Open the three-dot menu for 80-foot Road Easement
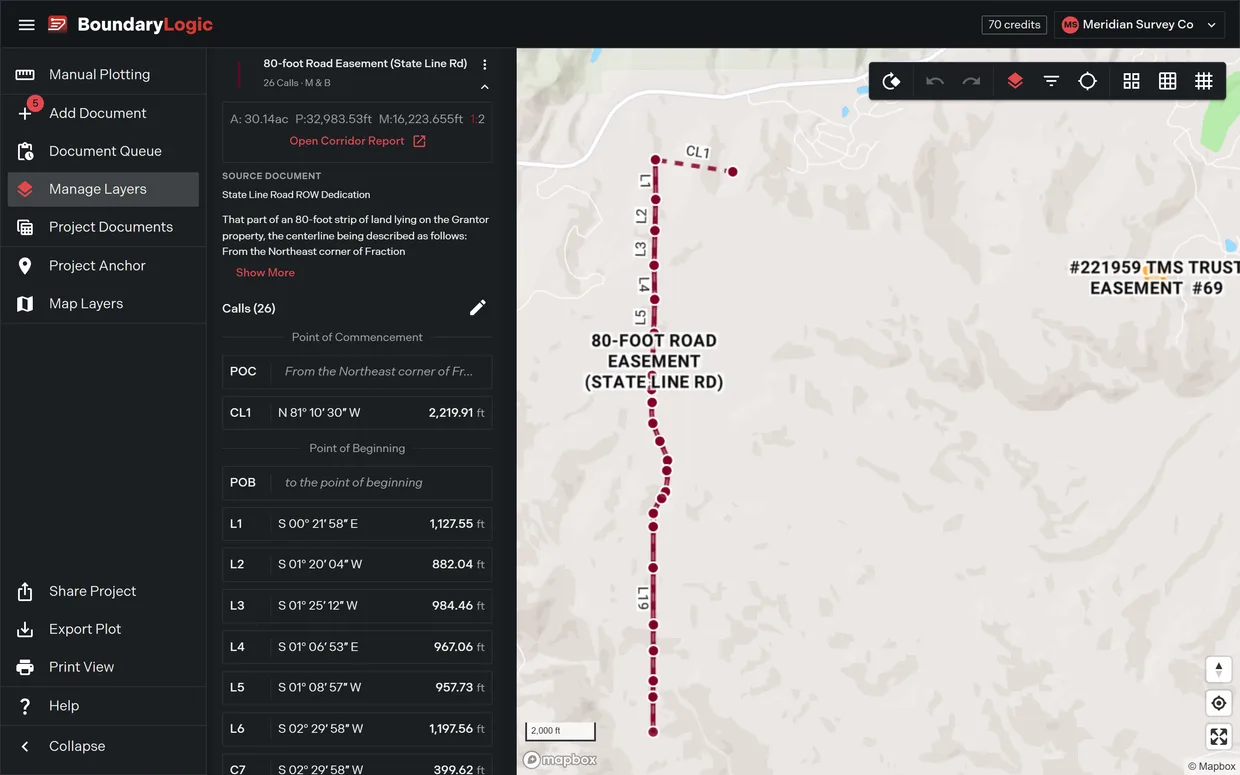The image size is (1240, 775). pyautogui.click(x=485, y=64)
